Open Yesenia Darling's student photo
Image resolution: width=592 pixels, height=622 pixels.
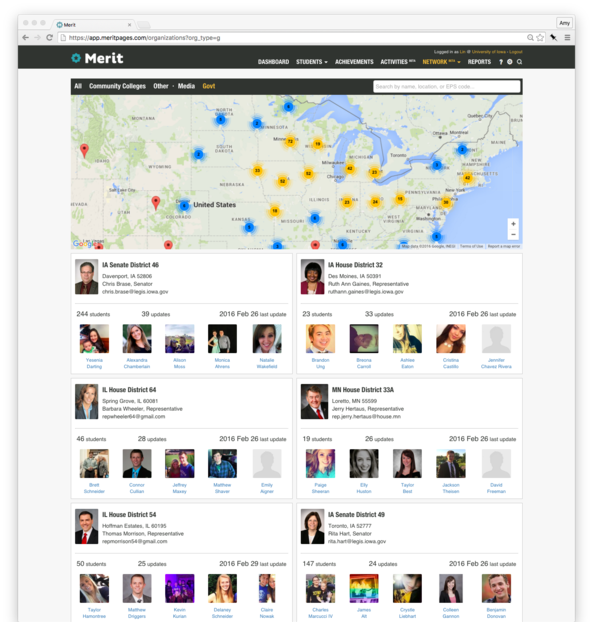(94, 339)
